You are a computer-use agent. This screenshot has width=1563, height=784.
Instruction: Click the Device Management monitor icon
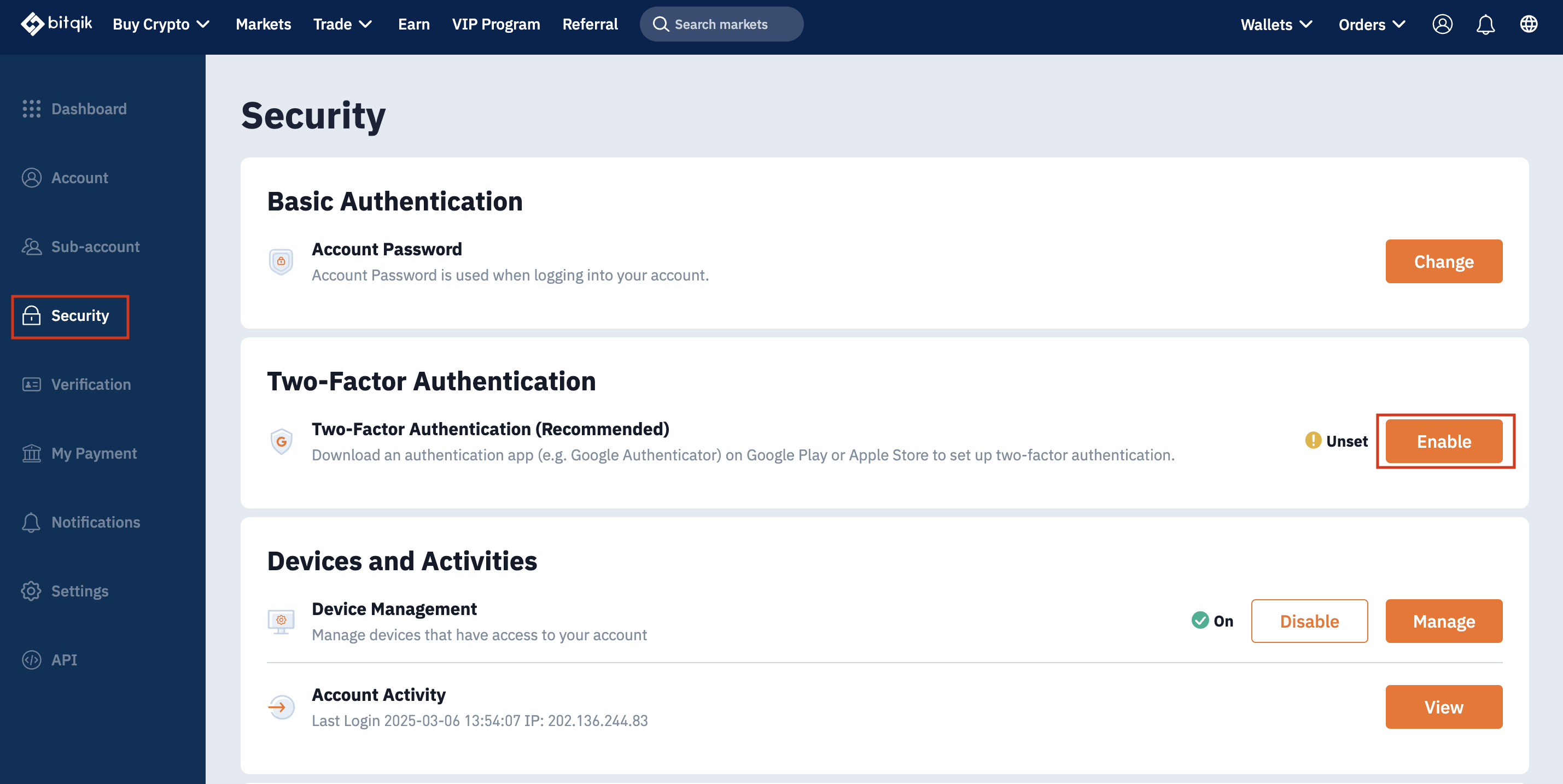(x=281, y=622)
